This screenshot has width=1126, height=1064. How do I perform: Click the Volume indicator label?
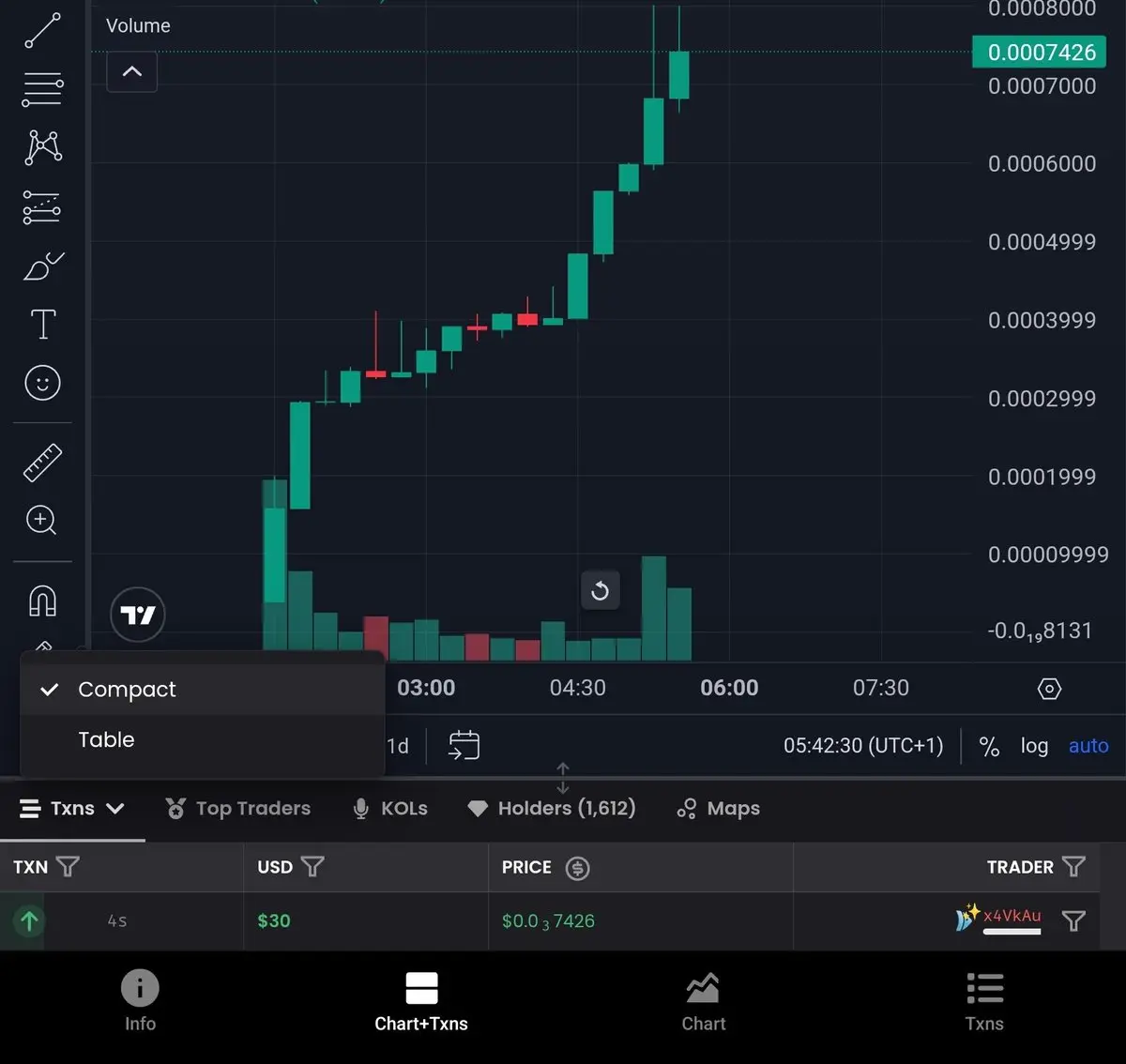[x=138, y=26]
